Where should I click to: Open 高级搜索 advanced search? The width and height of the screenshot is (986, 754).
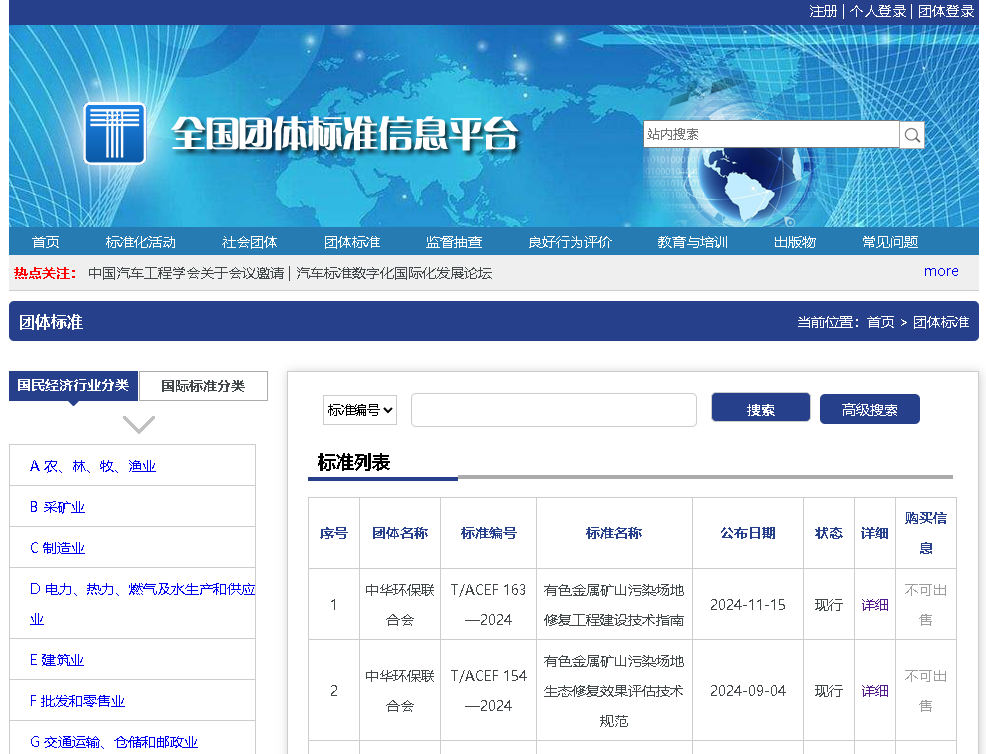869,409
